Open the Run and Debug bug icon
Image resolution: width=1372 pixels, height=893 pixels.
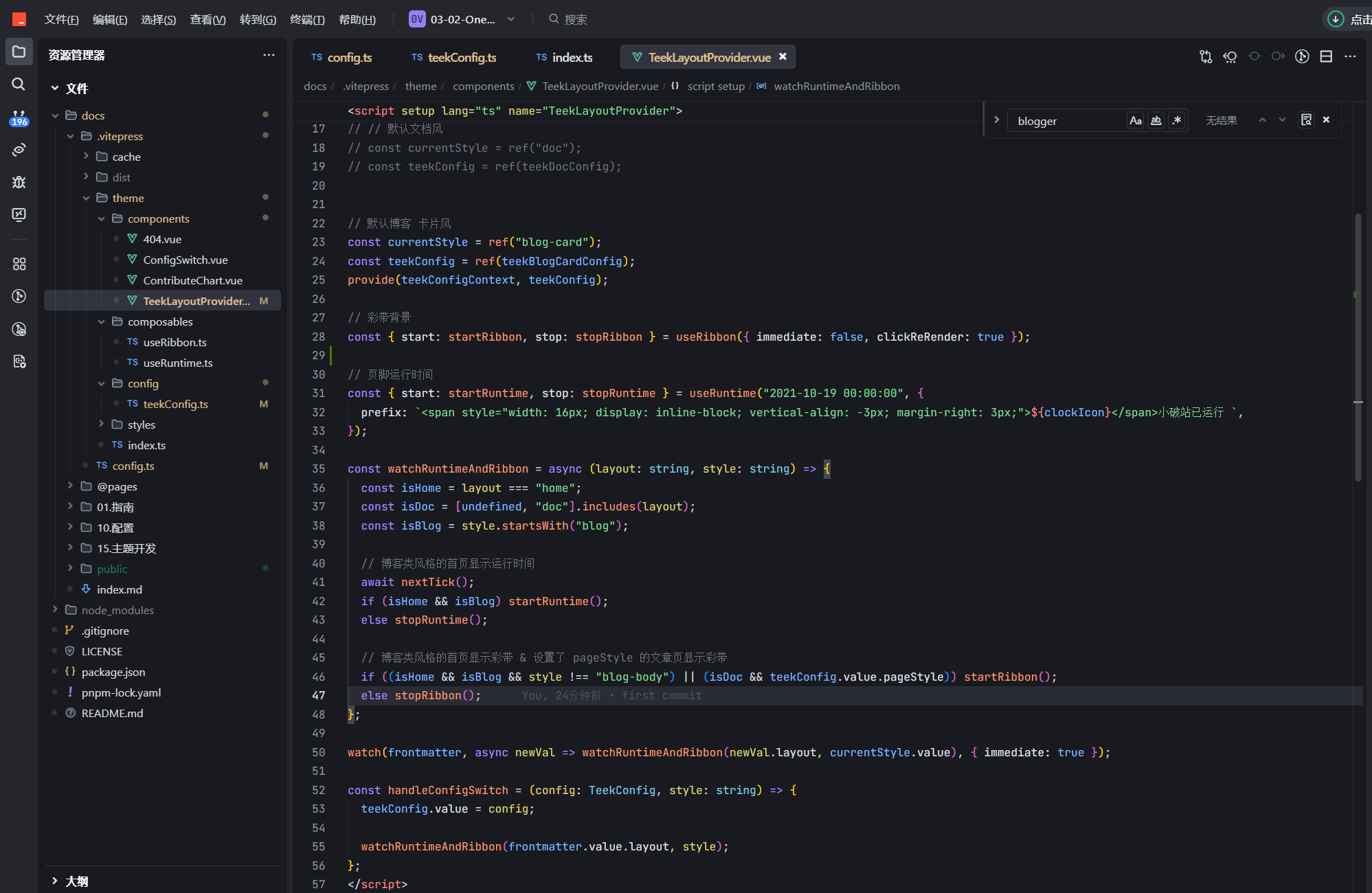(19, 182)
